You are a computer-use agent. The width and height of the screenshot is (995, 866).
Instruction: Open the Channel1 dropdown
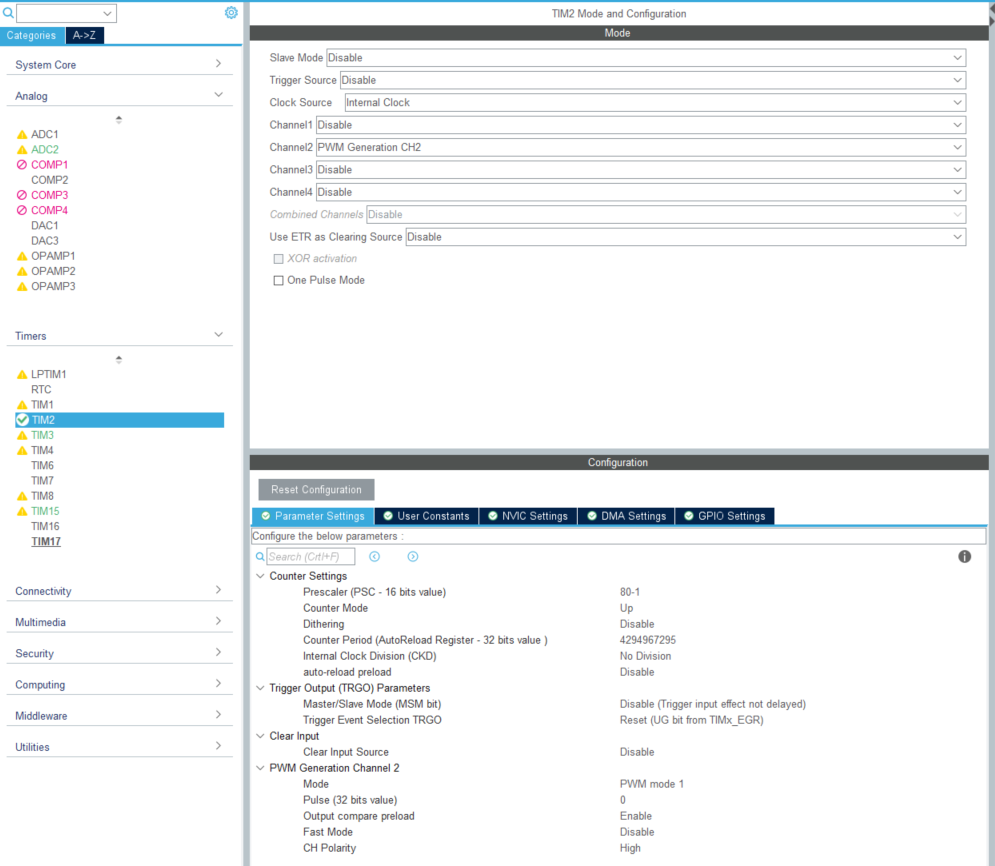click(641, 125)
